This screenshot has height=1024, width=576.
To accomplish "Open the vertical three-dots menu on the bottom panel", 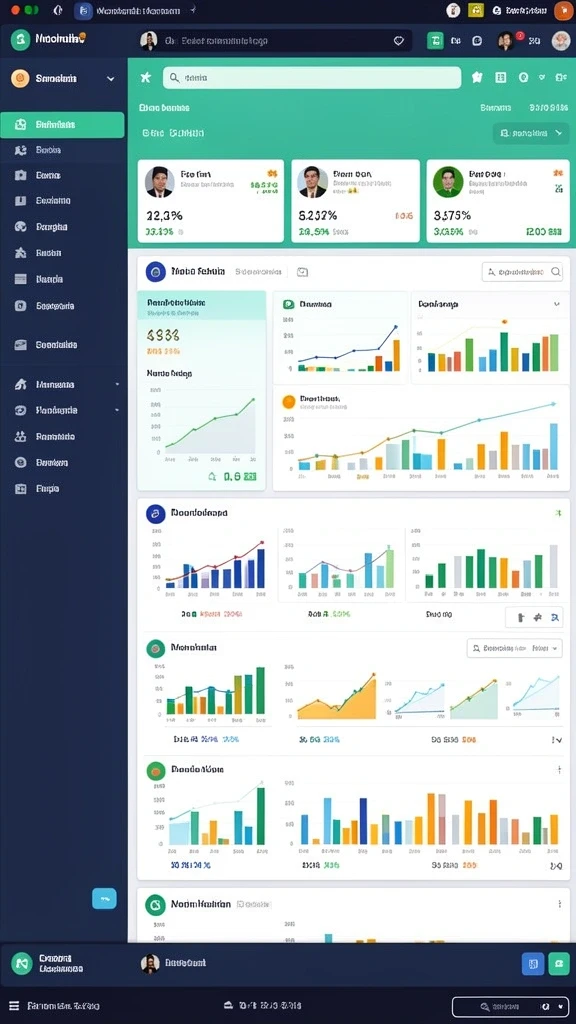I will click(x=559, y=904).
